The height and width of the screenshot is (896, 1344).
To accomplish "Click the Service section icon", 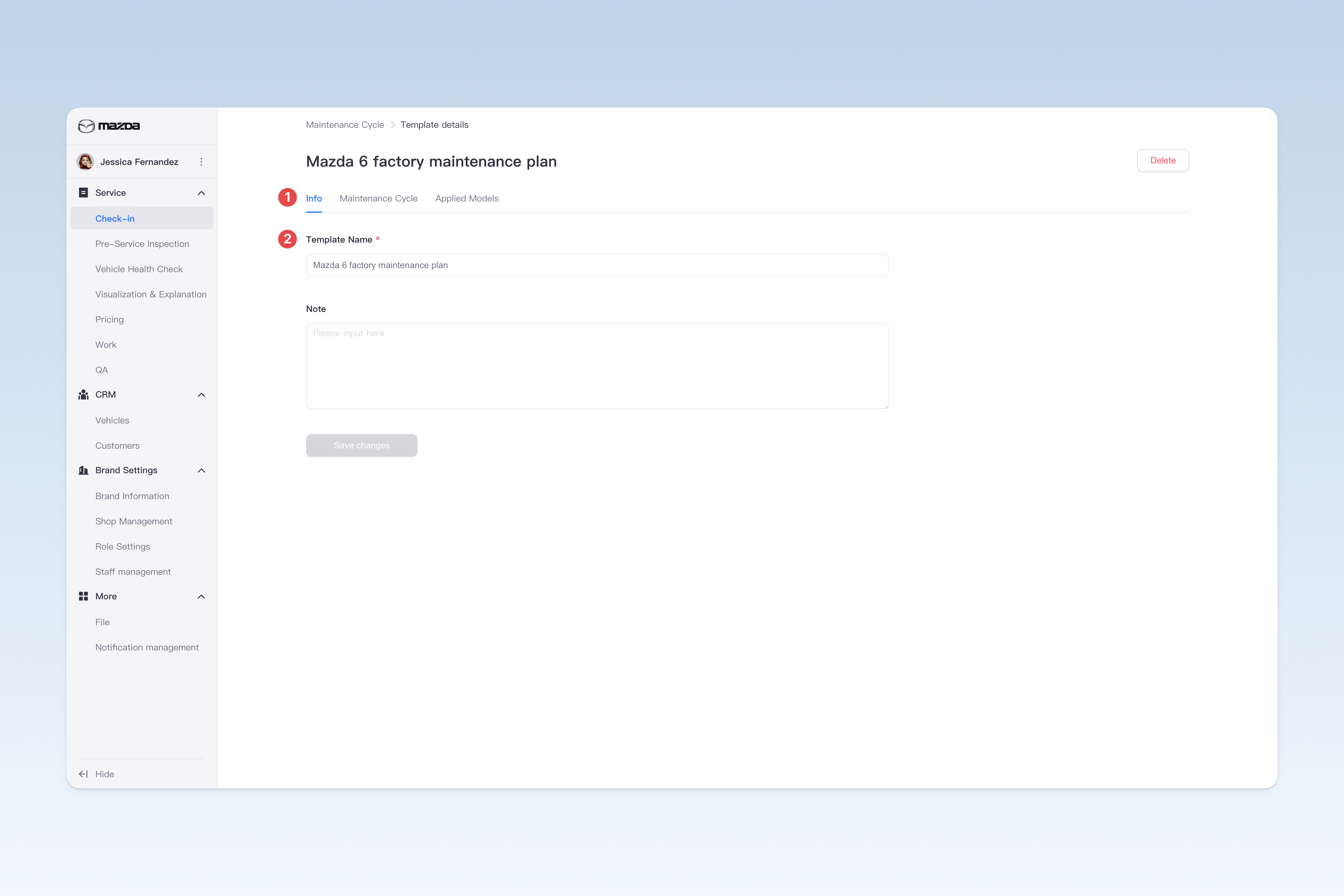I will pyautogui.click(x=83, y=192).
